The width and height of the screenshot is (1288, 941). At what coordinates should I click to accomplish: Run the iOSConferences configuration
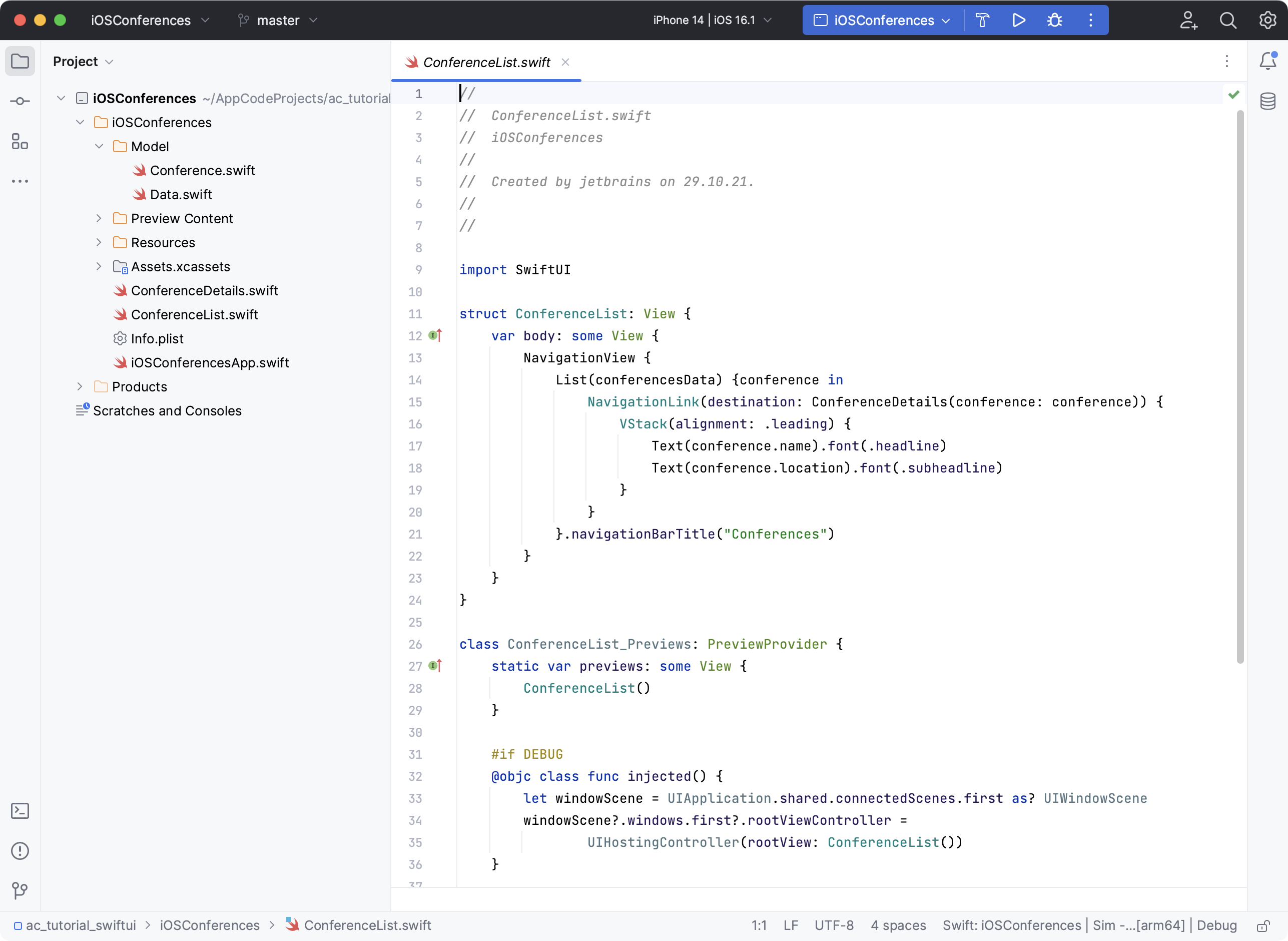pos(1019,21)
